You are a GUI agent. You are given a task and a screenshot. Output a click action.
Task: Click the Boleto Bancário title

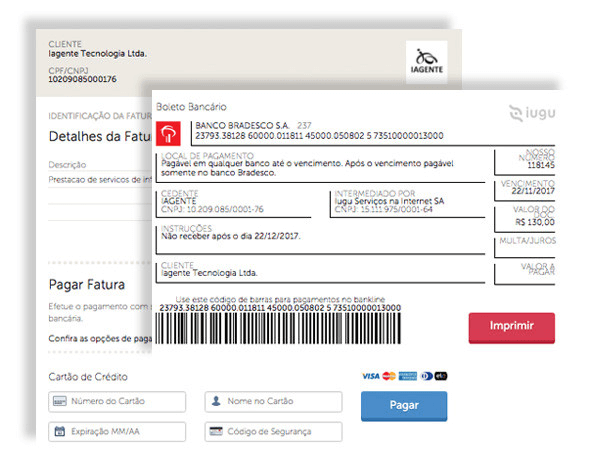[x=192, y=106]
